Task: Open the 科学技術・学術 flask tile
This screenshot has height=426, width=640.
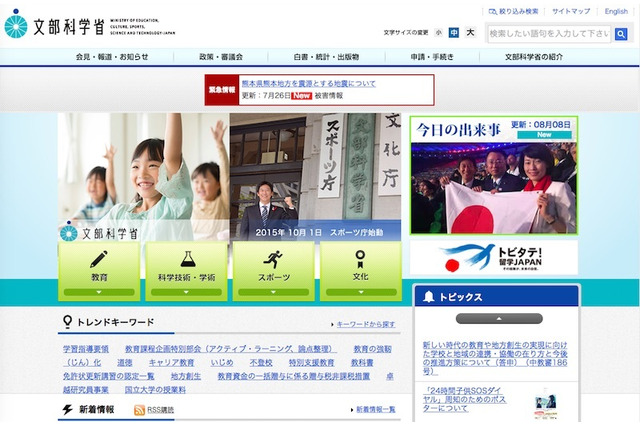Action: pyautogui.click(x=187, y=271)
